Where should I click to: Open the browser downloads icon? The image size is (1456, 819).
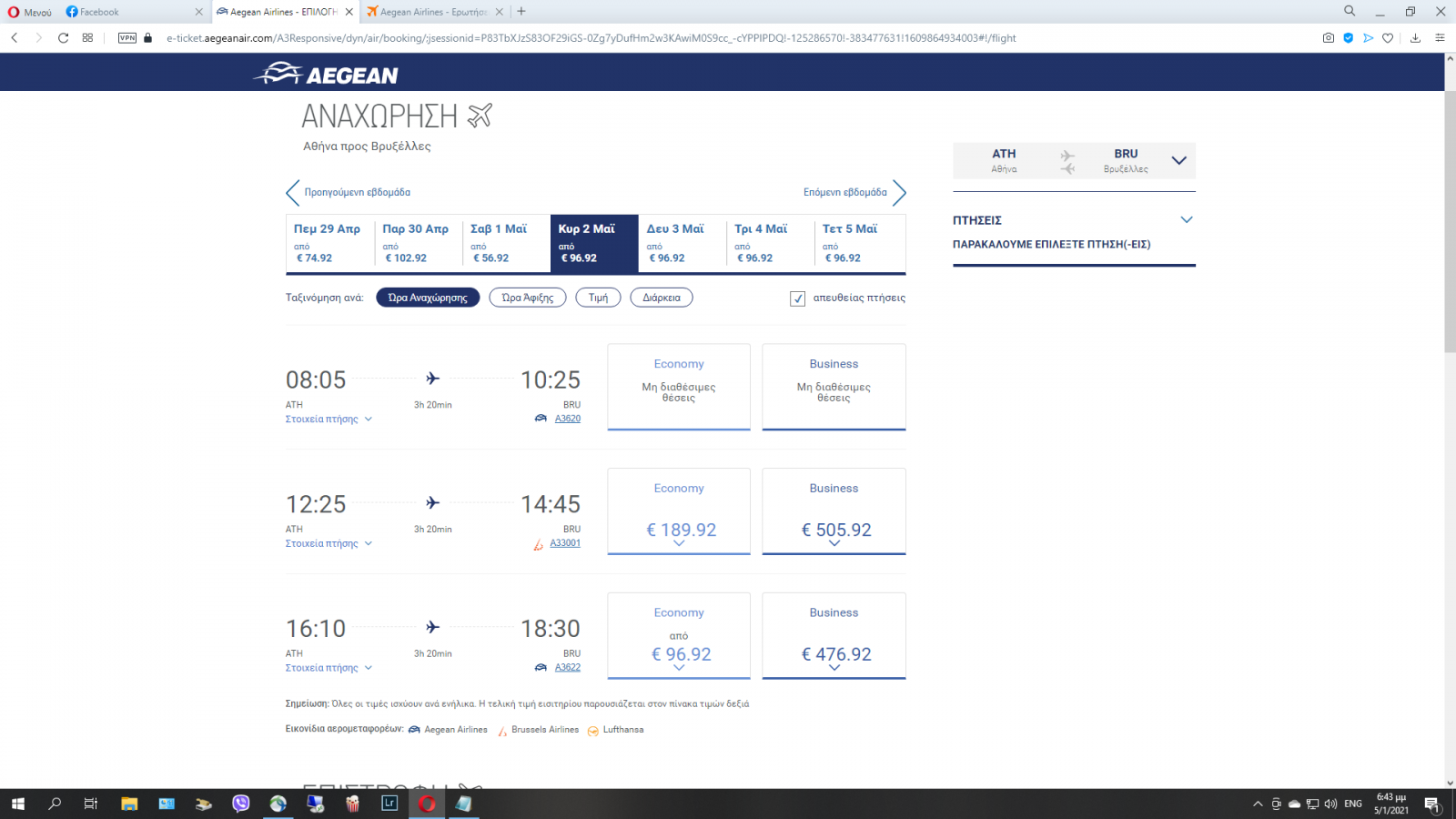tap(1415, 38)
